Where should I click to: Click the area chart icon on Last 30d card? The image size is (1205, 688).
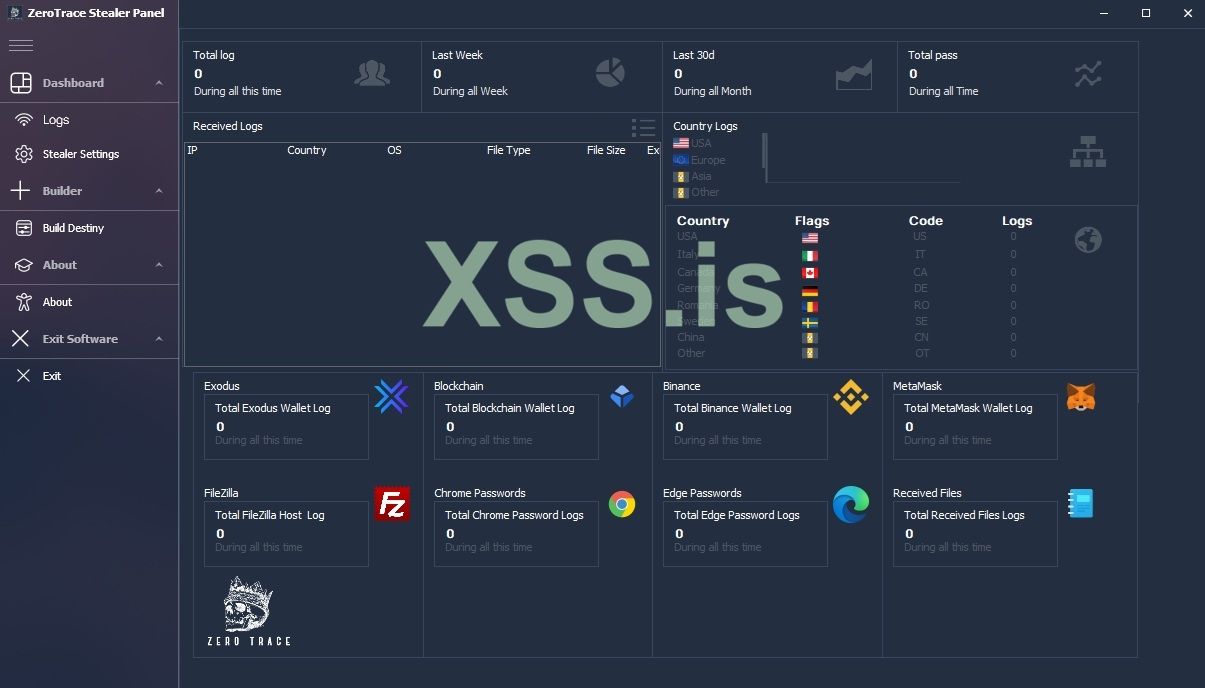click(x=854, y=75)
